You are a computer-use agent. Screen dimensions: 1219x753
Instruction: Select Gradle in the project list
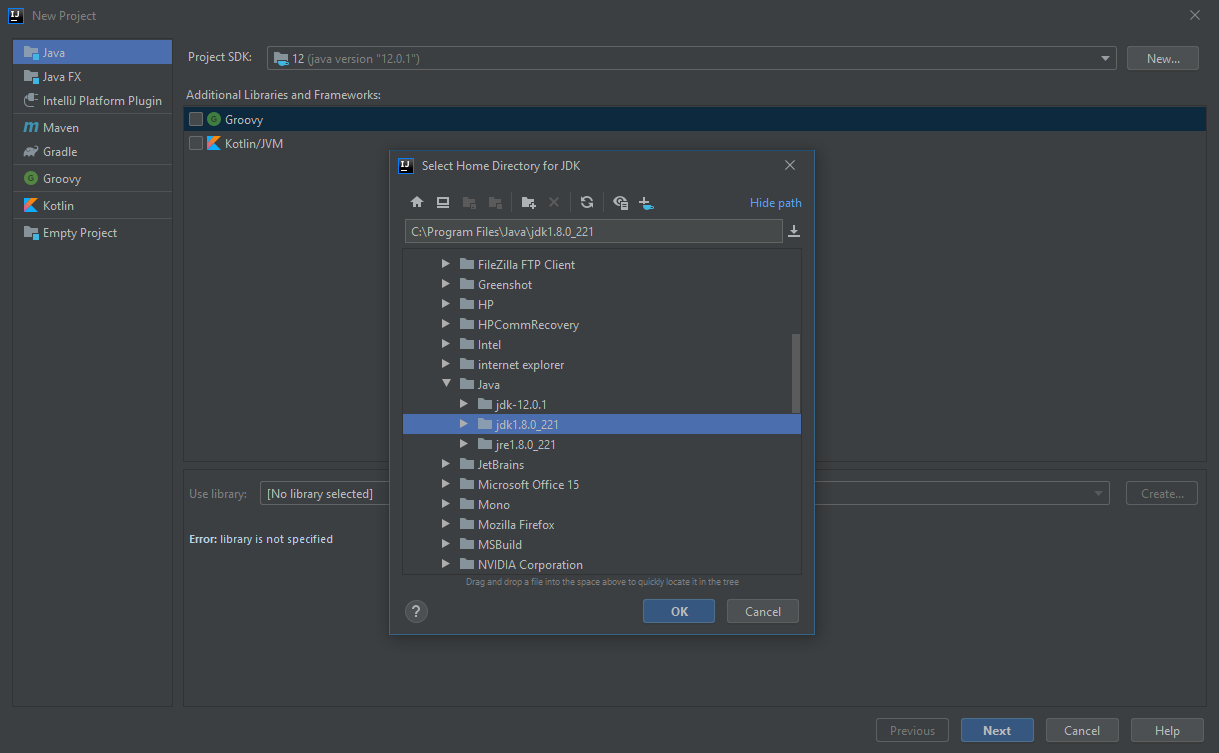[60, 152]
